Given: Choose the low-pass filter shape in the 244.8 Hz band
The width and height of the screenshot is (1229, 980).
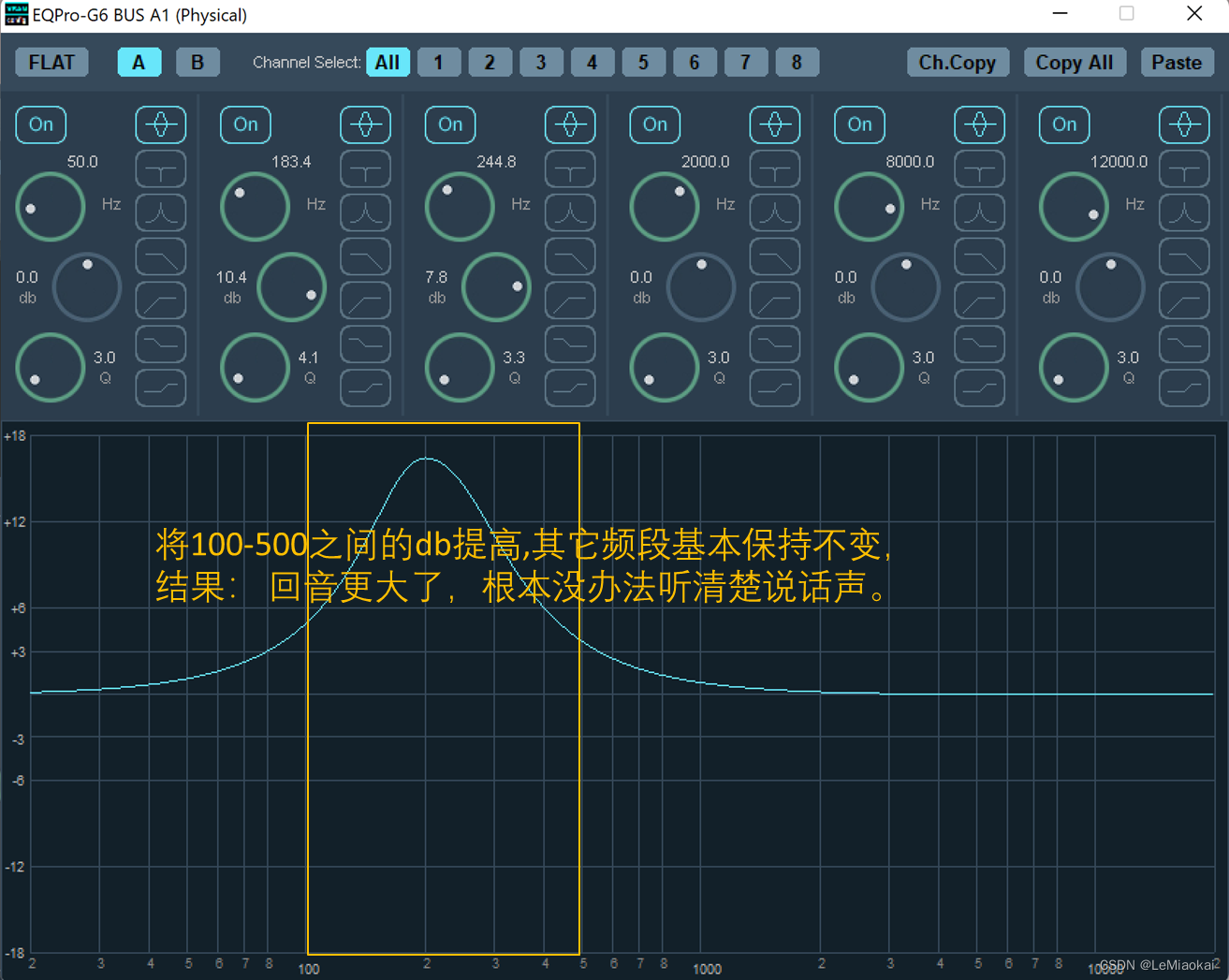Looking at the screenshot, I should (x=570, y=256).
